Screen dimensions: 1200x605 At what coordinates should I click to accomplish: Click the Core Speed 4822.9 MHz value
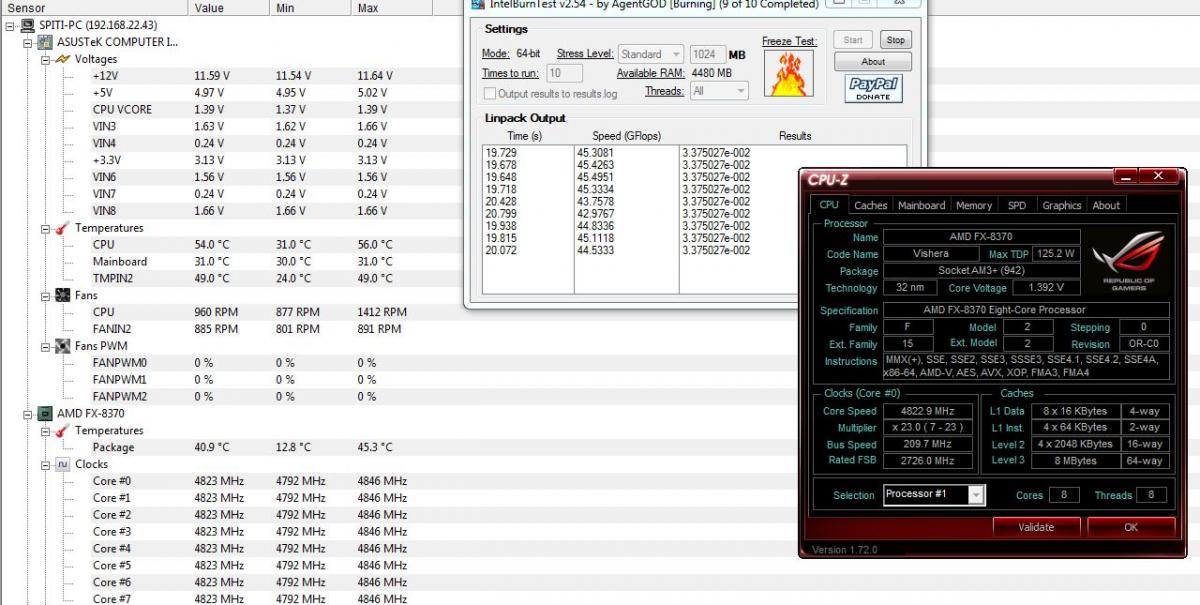pyautogui.click(x=926, y=411)
